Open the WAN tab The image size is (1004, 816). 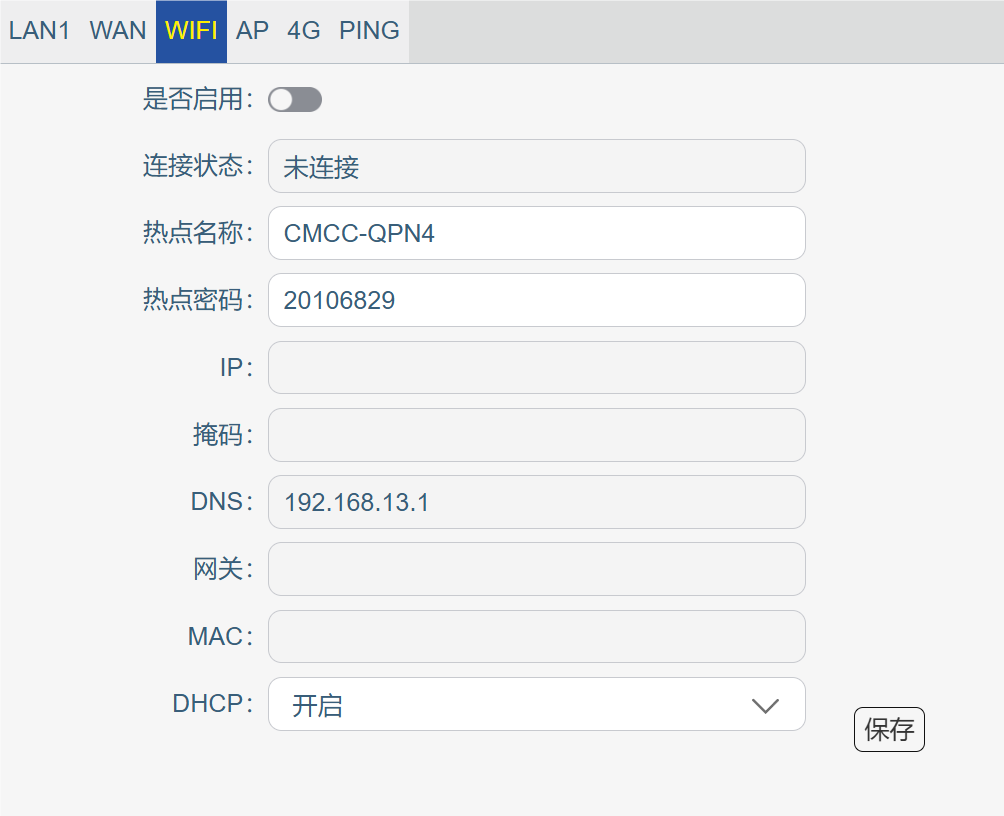click(x=118, y=31)
